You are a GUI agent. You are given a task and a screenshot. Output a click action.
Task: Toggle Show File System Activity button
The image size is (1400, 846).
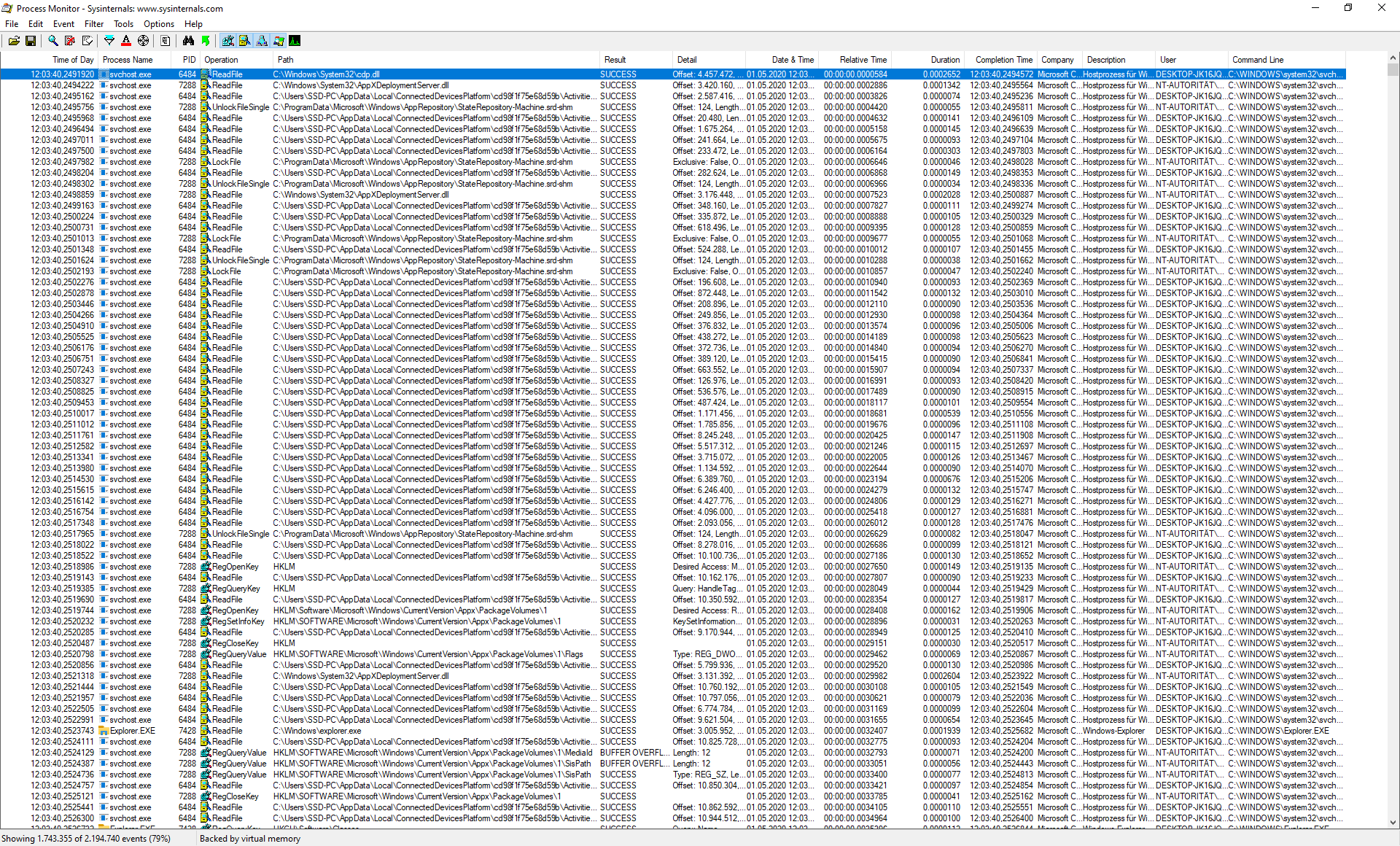(x=245, y=41)
